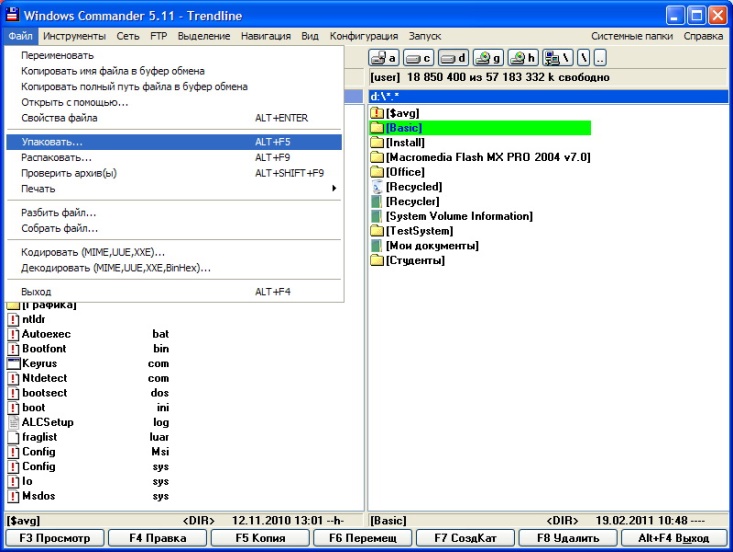The width and height of the screenshot is (733, 552).
Task: Click the Install folder icon
Action: click(377, 142)
